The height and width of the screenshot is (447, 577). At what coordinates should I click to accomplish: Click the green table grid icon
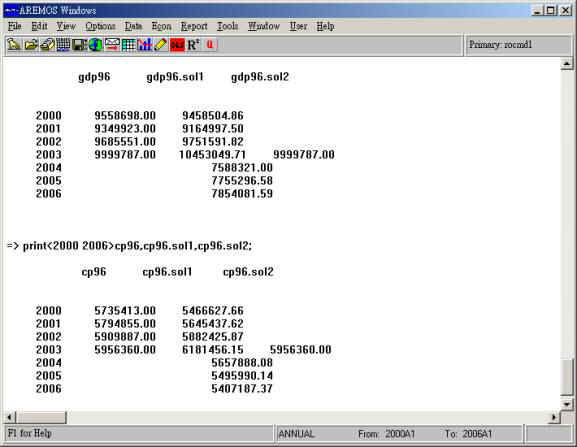[128, 45]
